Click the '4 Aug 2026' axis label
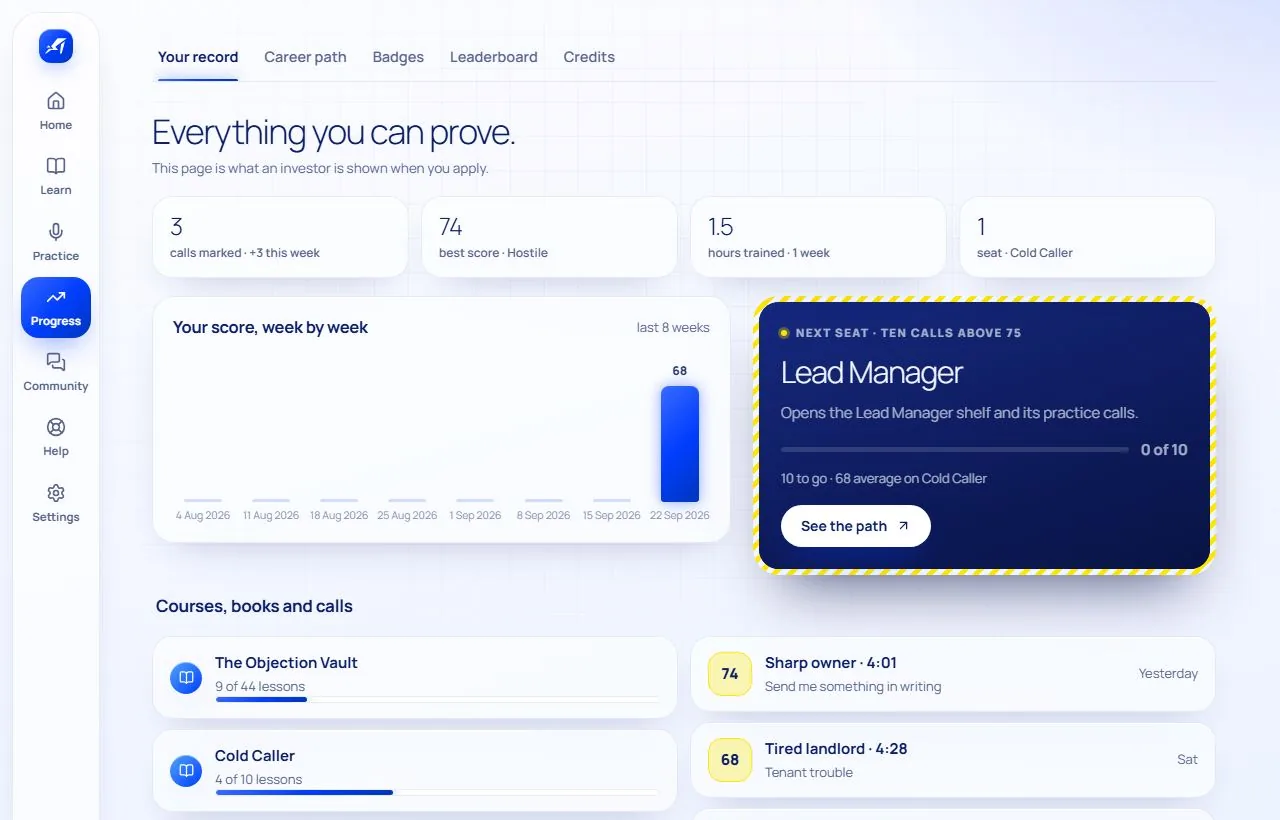 click(x=203, y=515)
